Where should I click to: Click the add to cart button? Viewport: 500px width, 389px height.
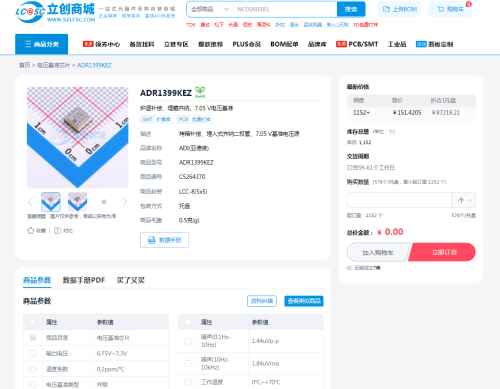pos(378,253)
